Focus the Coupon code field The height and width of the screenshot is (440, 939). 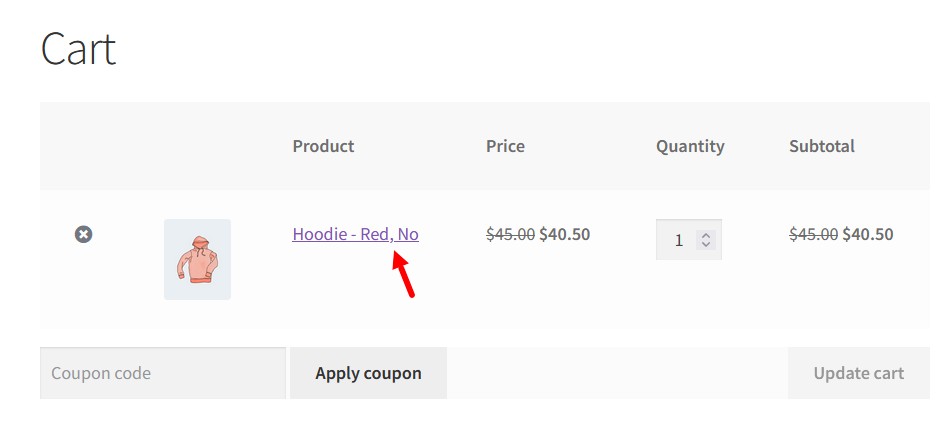pos(163,373)
